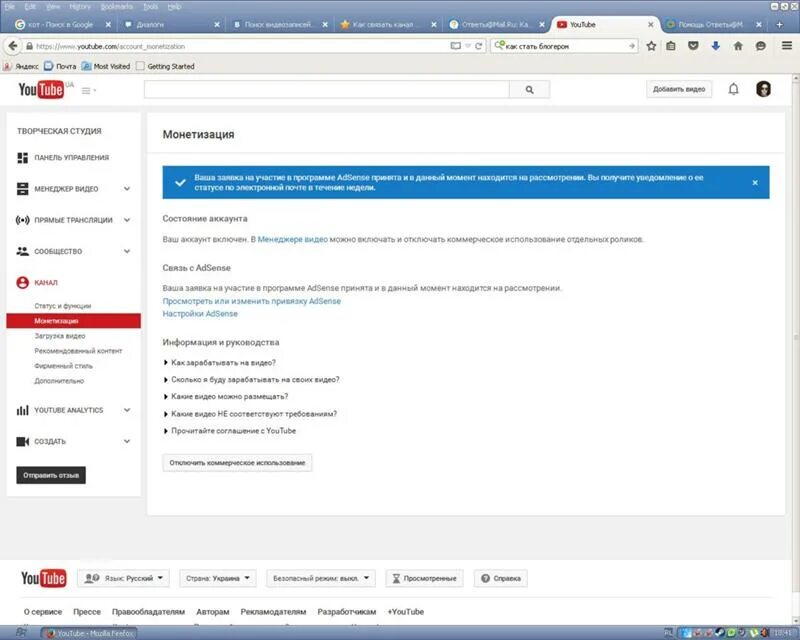The height and width of the screenshot is (640, 800).
Task: Click Просмотренные history button
Action: point(424,578)
